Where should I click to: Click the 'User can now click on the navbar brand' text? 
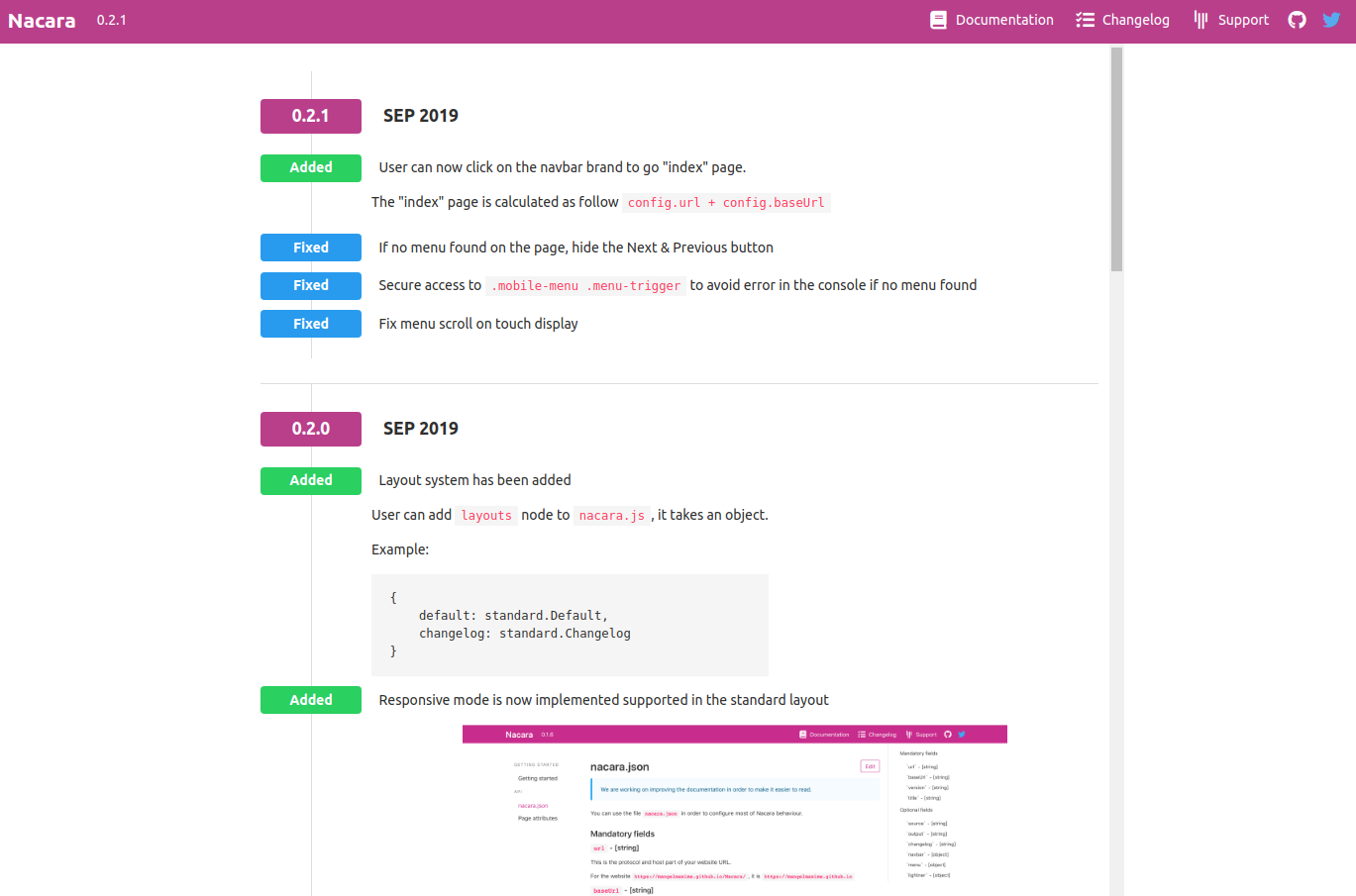click(x=563, y=167)
